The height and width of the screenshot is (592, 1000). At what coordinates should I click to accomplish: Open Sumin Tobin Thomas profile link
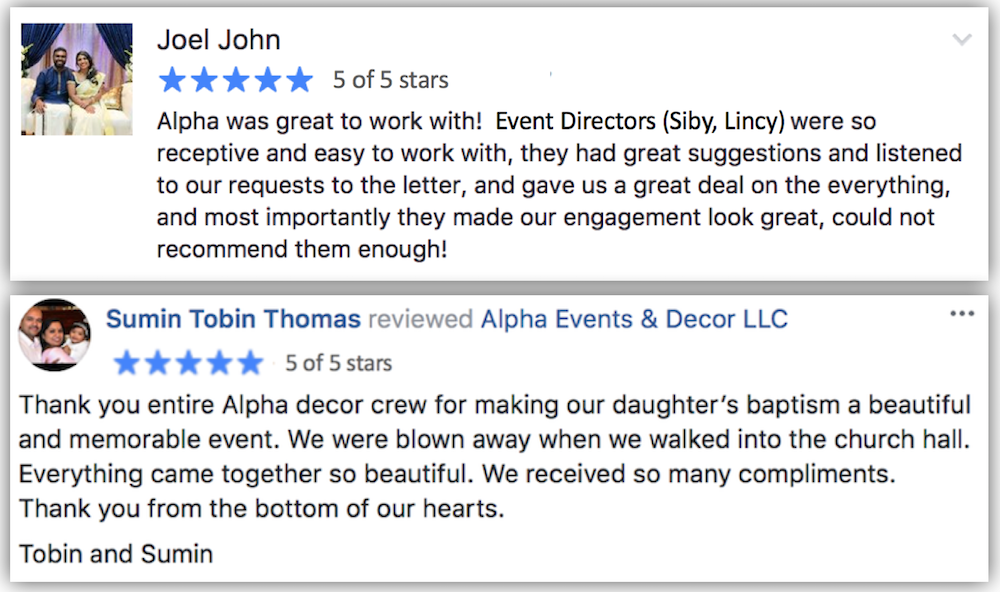[x=233, y=318]
